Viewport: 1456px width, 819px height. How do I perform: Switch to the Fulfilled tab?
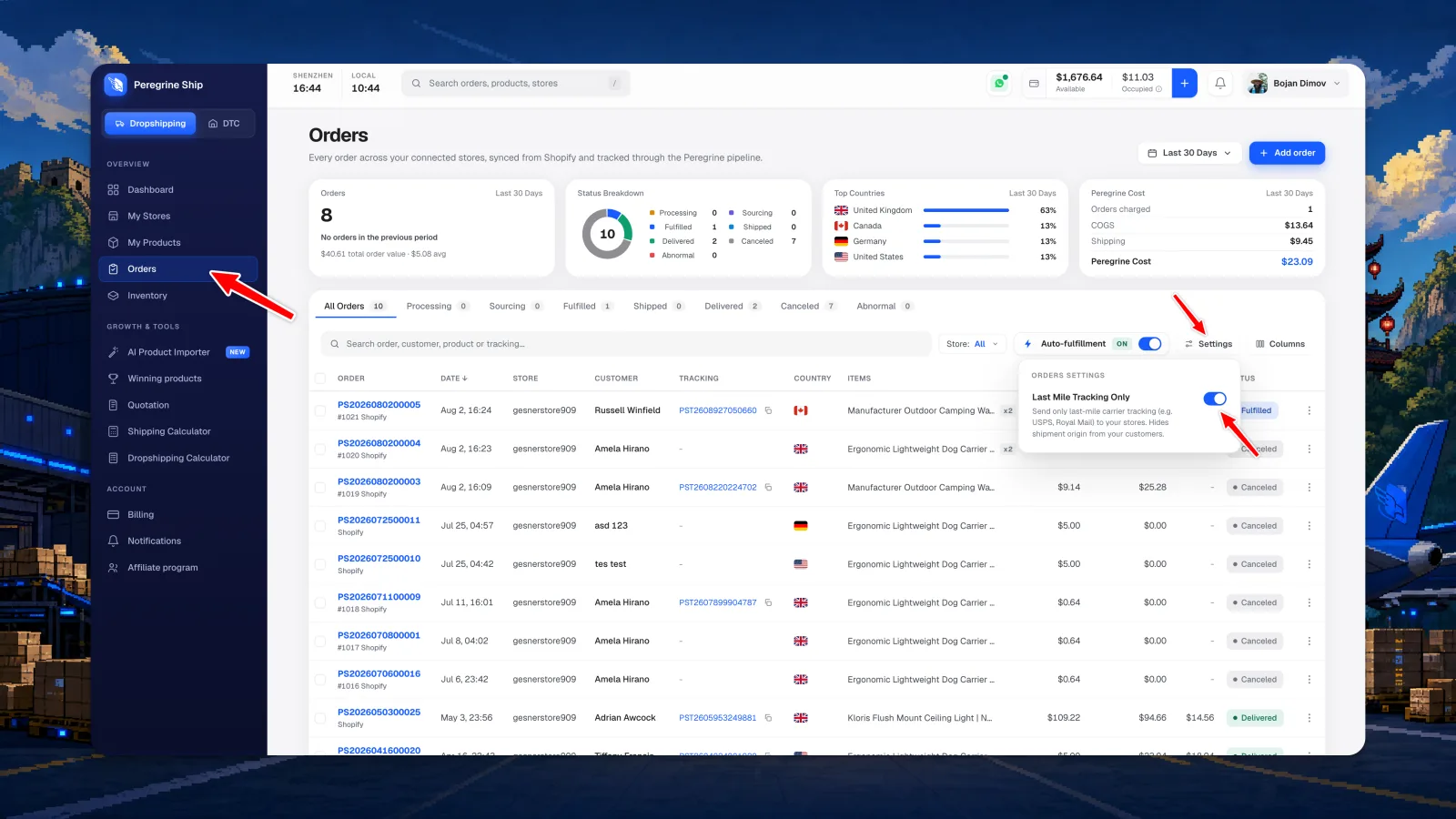point(587,307)
